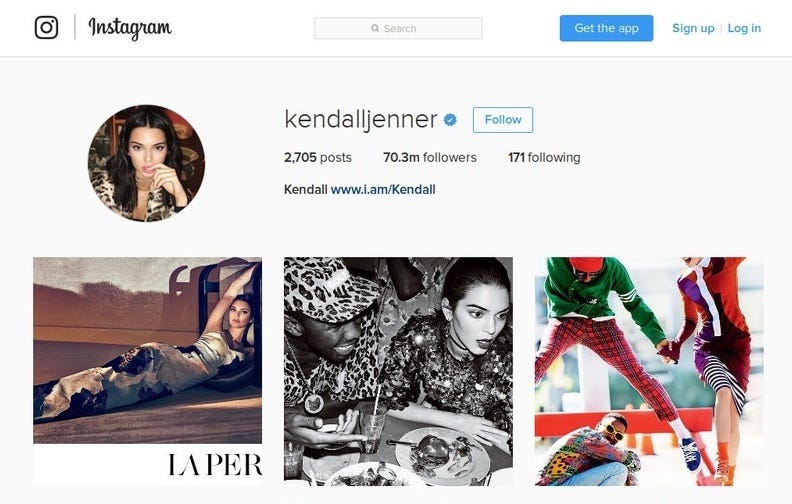Viewport: 792px width, 504px height.
Task: Open the Sign up link
Action: [693, 28]
